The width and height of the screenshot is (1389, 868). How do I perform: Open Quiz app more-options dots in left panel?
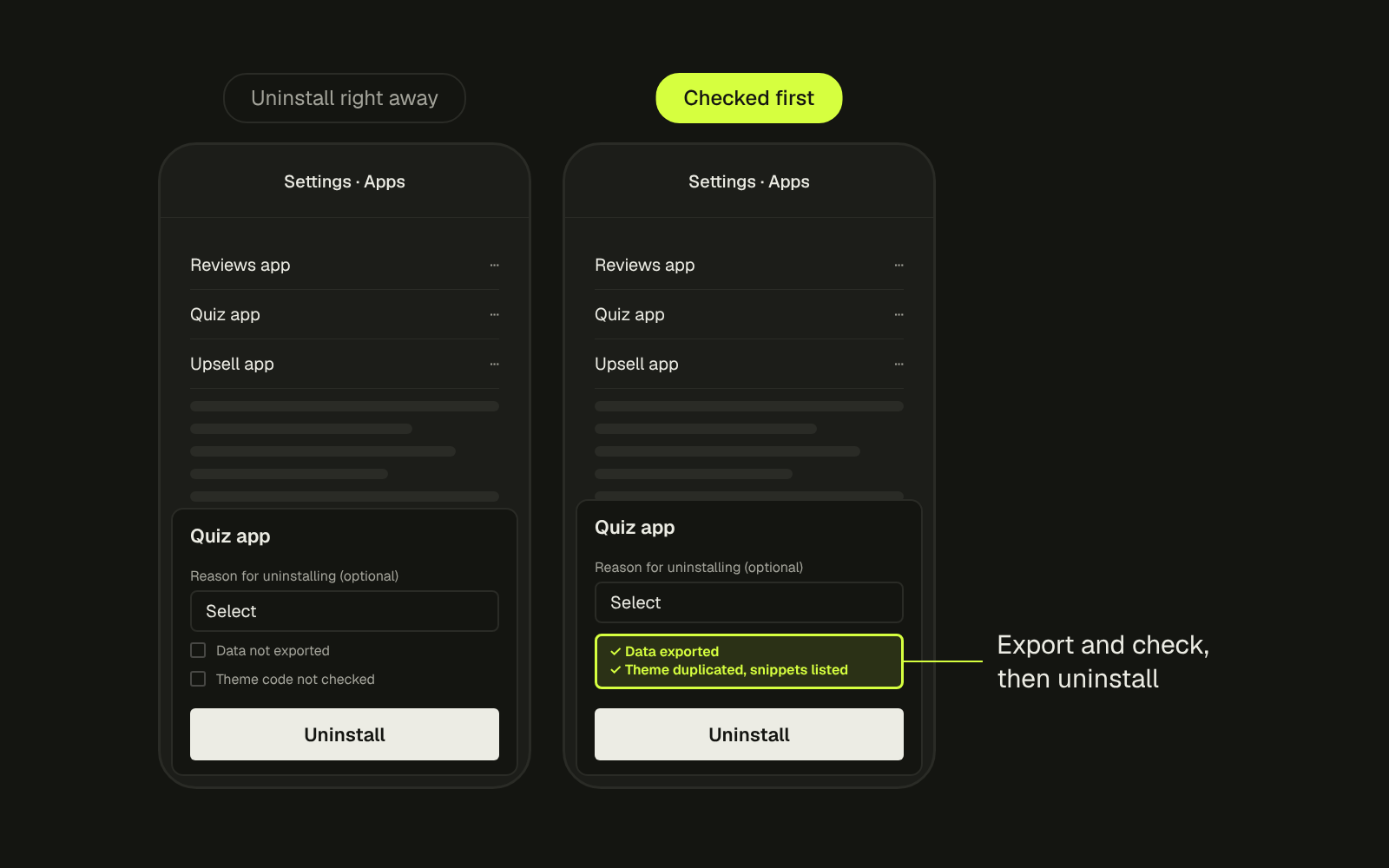(x=494, y=314)
